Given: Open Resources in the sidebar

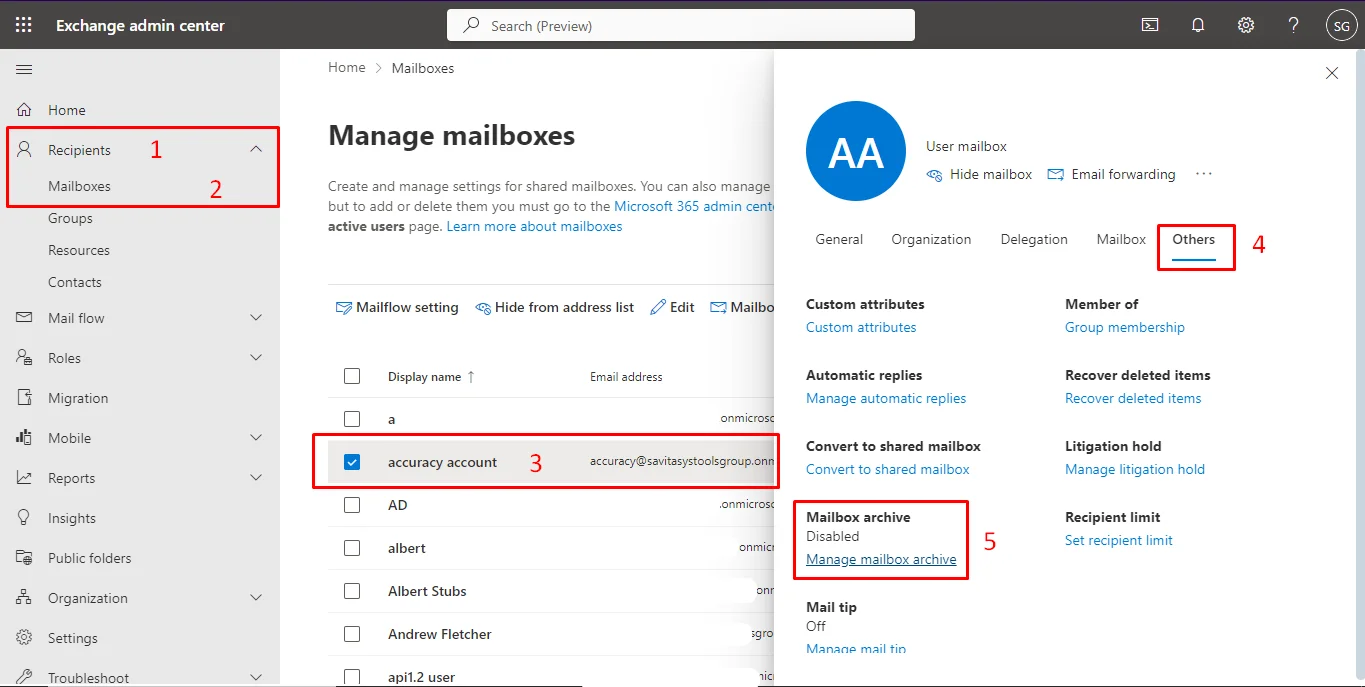Looking at the screenshot, I should [x=79, y=250].
